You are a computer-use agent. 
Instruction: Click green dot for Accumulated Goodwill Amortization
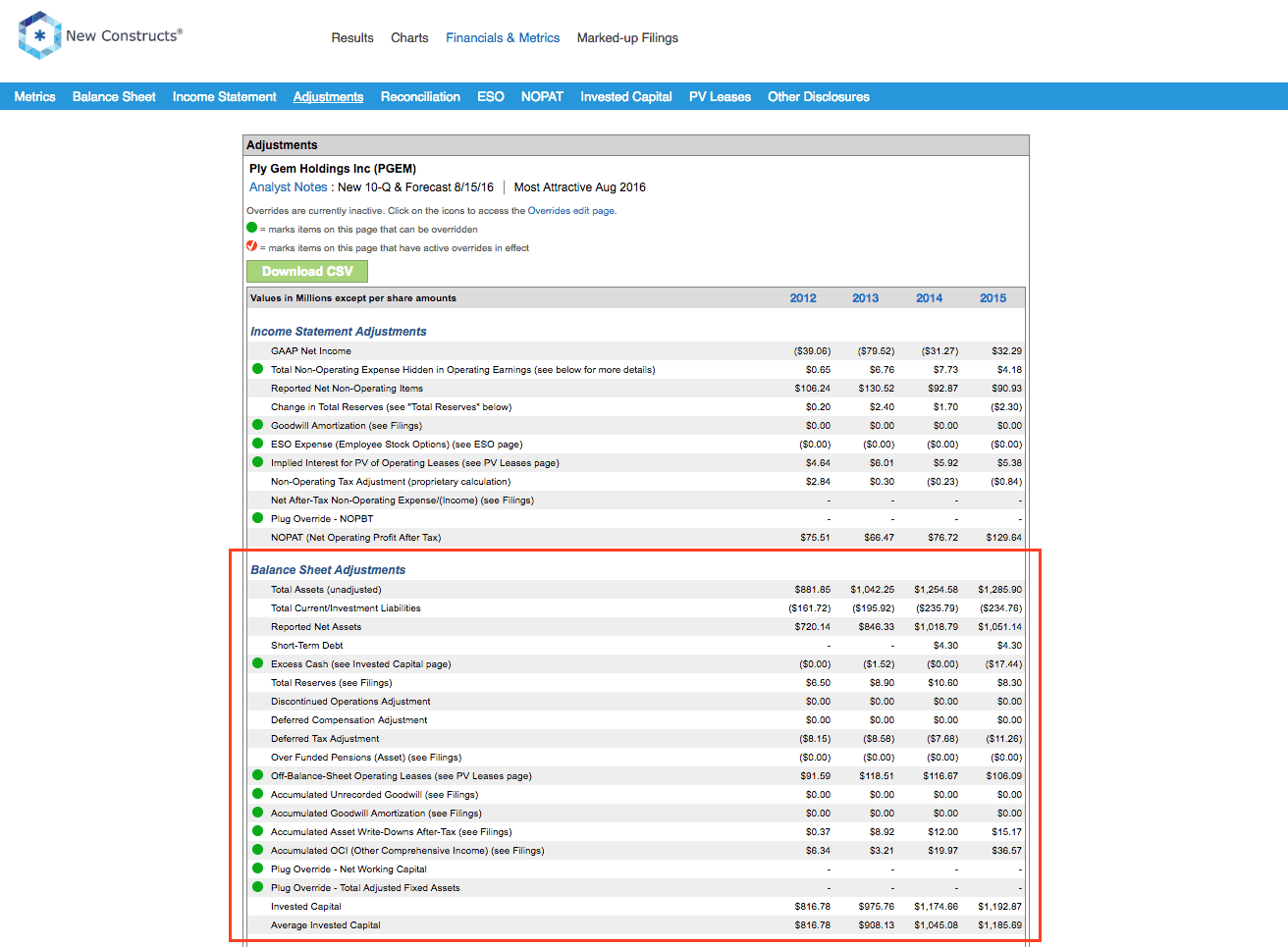pyautogui.click(x=258, y=813)
